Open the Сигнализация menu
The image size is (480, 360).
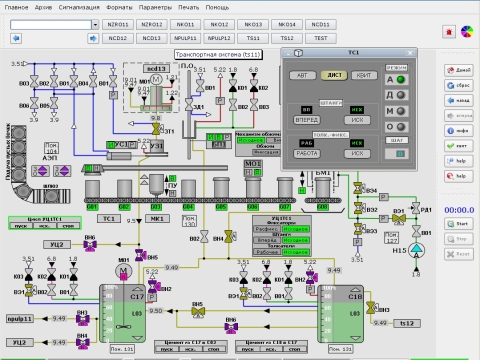coord(79,7)
